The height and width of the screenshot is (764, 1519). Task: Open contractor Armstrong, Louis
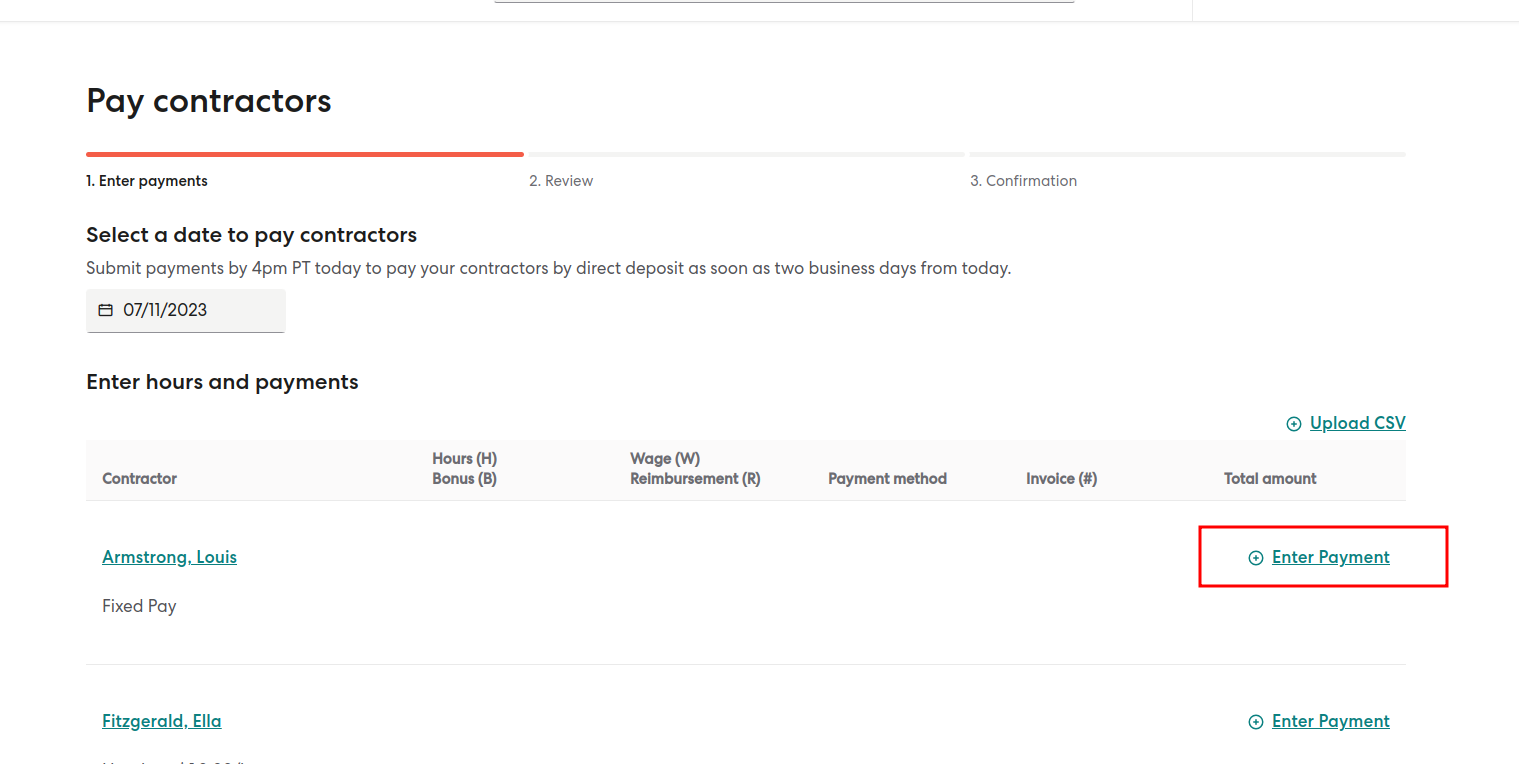tap(169, 557)
